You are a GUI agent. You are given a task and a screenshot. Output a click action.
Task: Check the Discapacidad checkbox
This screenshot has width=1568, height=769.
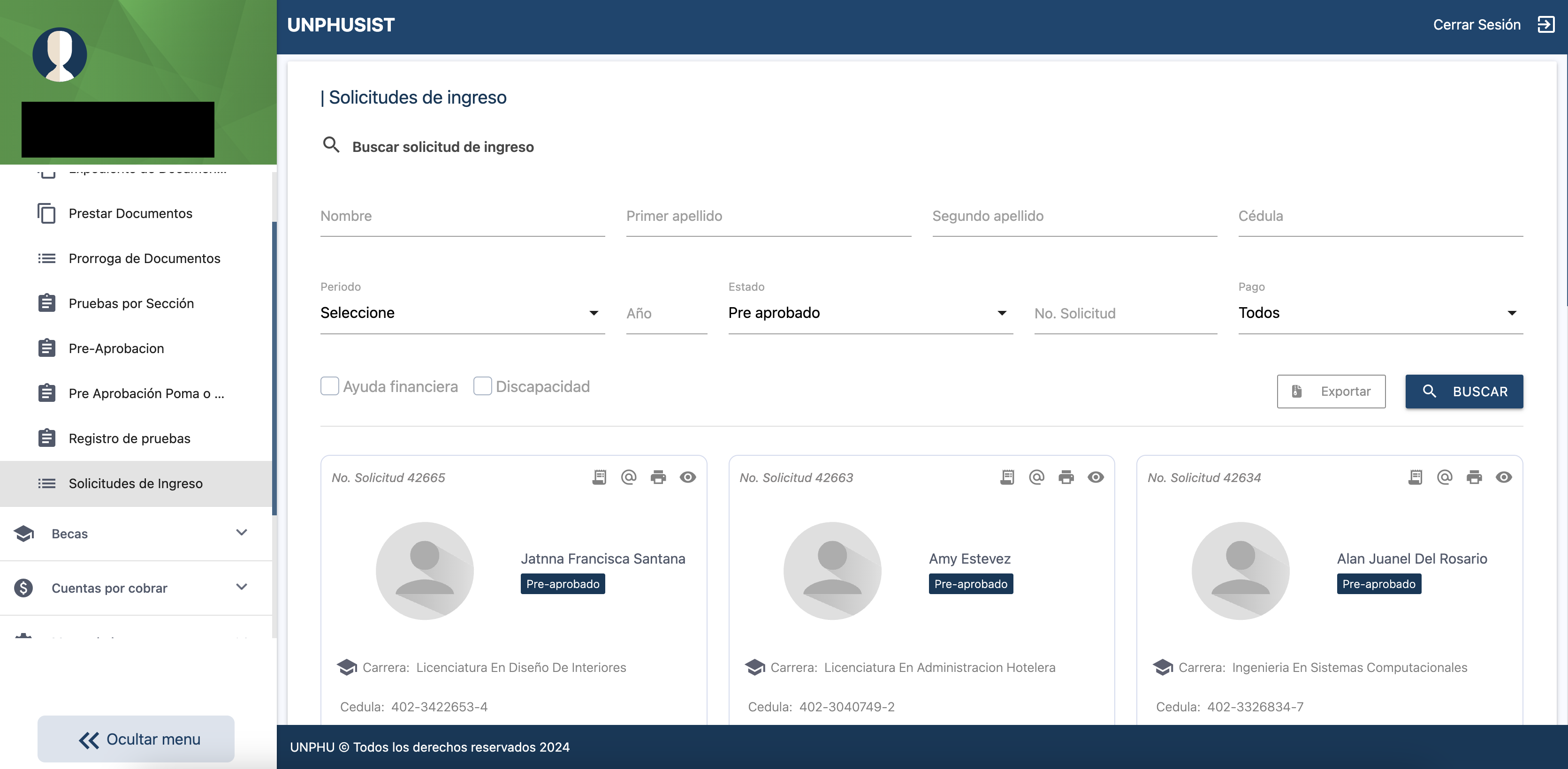(x=482, y=386)
